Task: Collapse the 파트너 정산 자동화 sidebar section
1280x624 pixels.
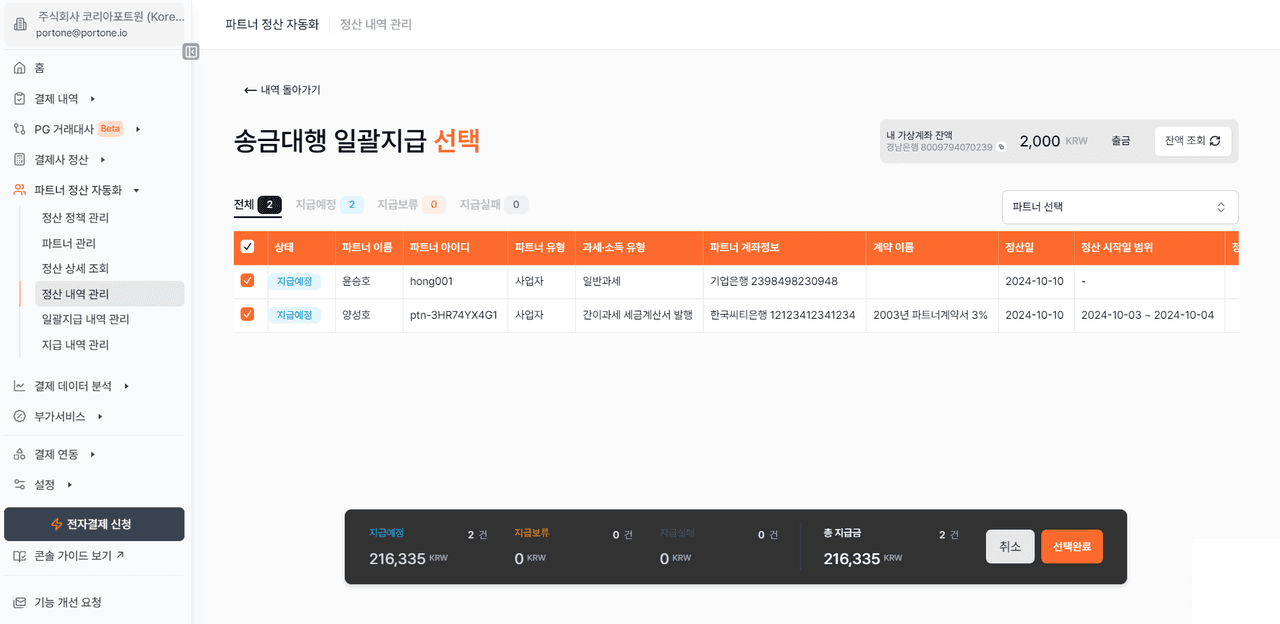Action: (136, 190)
